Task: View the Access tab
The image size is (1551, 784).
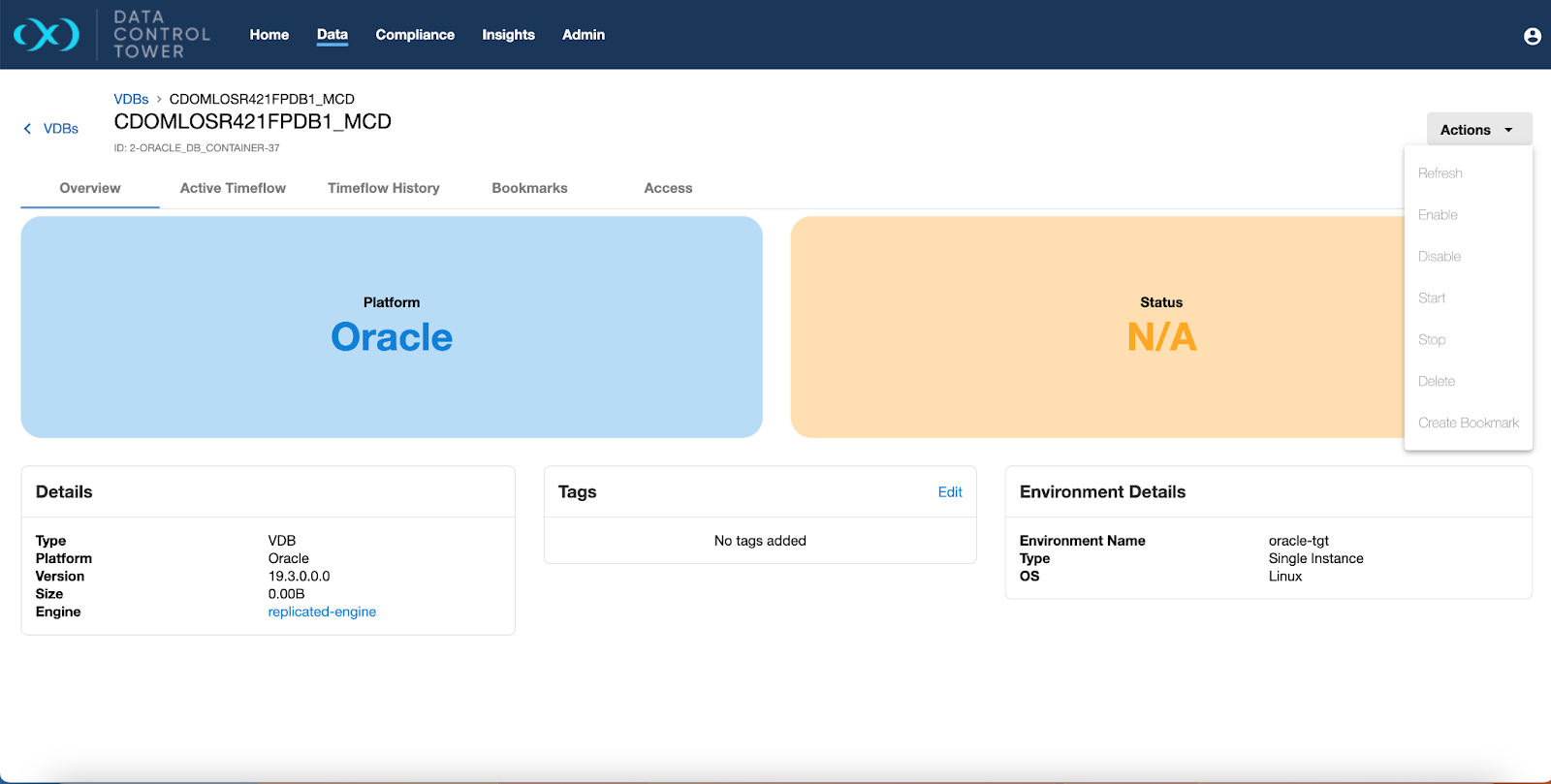Action: 668,188
